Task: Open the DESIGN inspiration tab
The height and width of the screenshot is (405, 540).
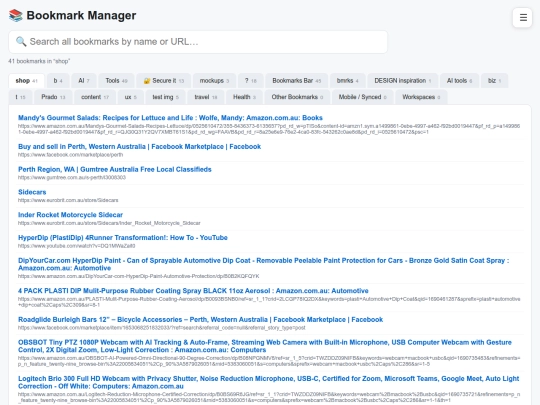Action: pos(403,81)
